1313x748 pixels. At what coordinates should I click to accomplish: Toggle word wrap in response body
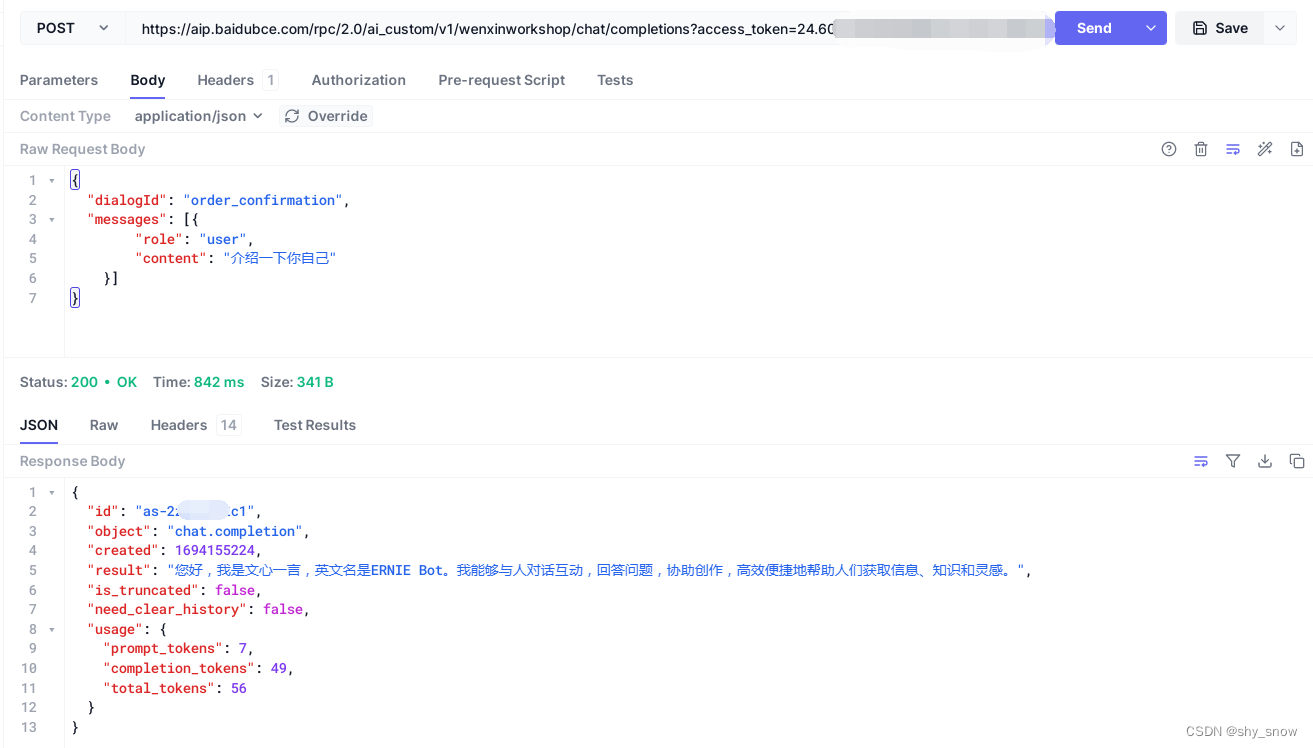click(1201, 461)
